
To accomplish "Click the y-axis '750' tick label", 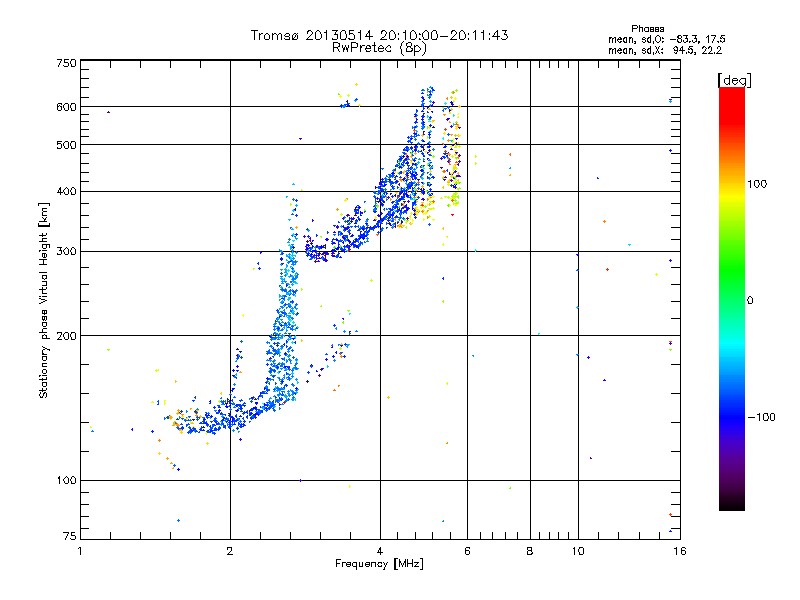I will click(x=66, y=63).
